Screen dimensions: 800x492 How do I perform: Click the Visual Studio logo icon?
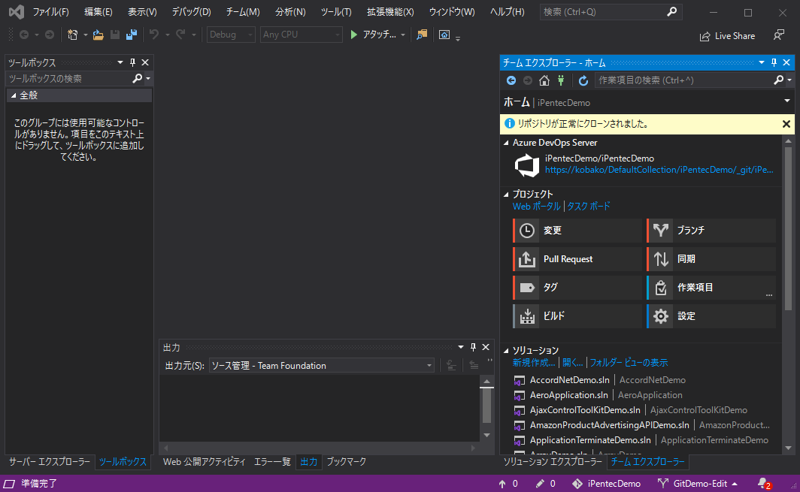coord(16,12)
